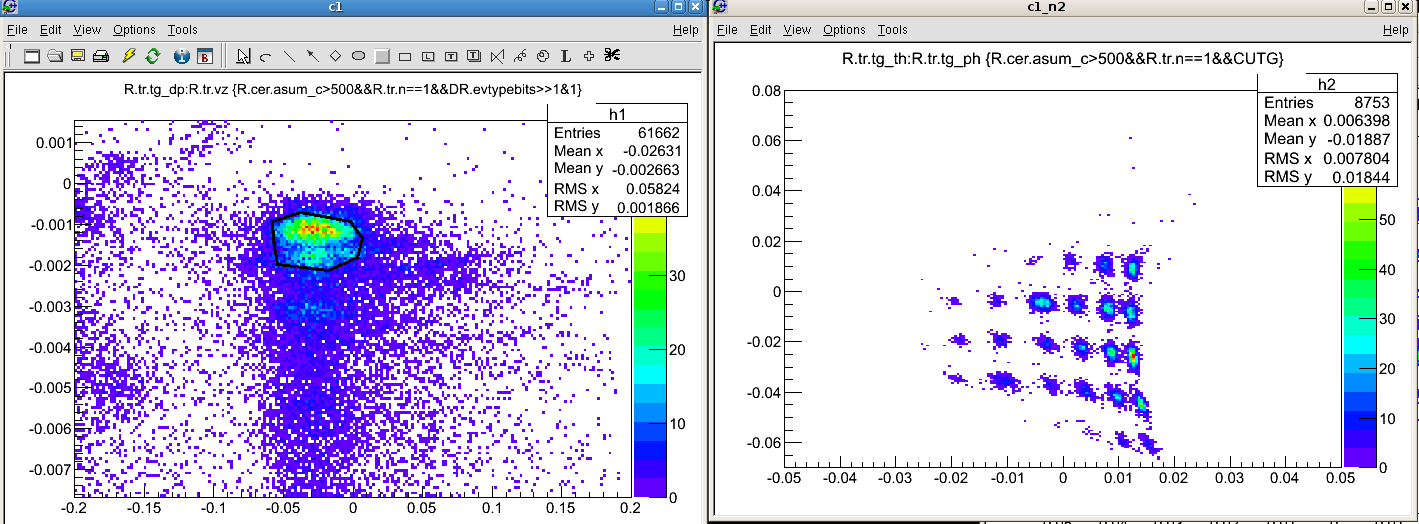Click 'Mean y -0.01887' in h2 stats
The width and height of the screenshot is (1419, 524).
coord(1327,139)
